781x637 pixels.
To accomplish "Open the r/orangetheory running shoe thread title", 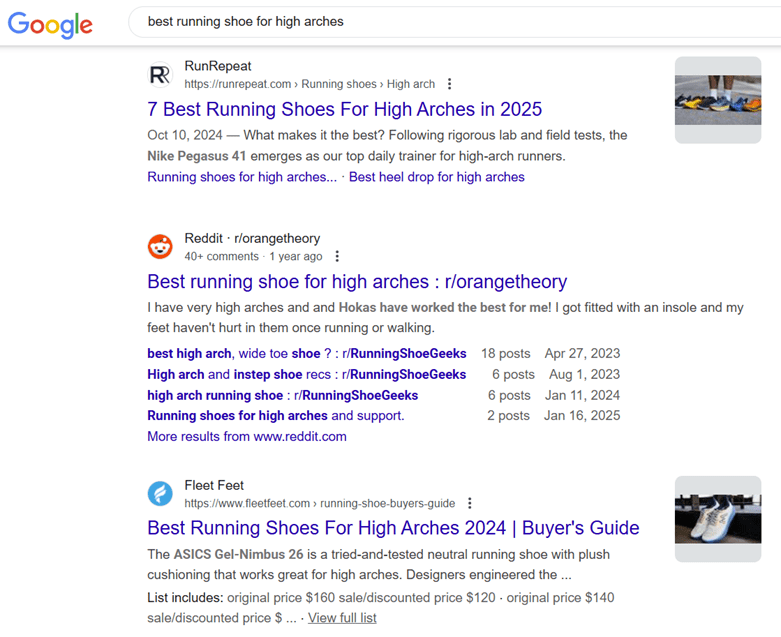I will (356, 281).
